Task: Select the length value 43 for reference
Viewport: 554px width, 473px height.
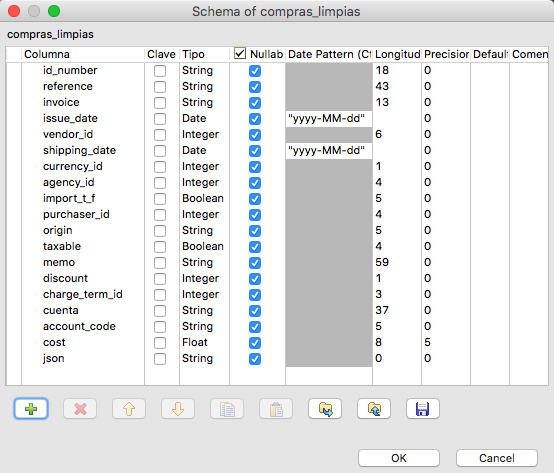Action: pyautogui.click(x=382, y=86)
